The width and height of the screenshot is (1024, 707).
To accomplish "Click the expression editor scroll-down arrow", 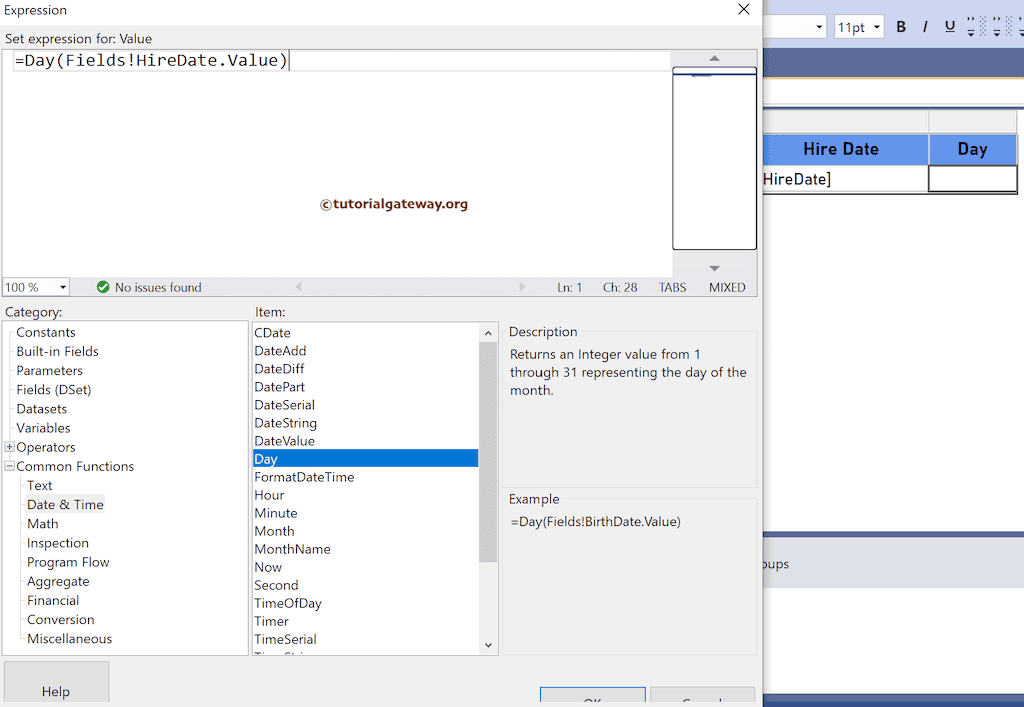I will pos(714,268).
